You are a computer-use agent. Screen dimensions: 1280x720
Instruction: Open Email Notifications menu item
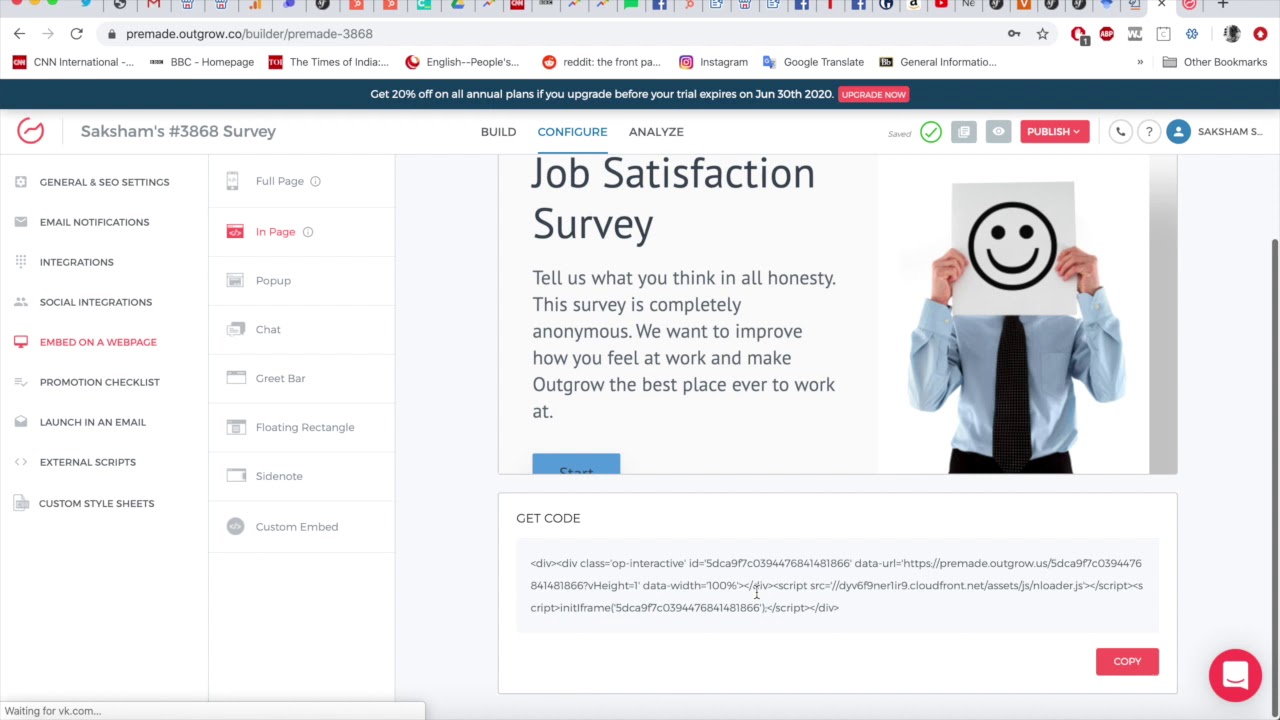click(x=94, y=222)
